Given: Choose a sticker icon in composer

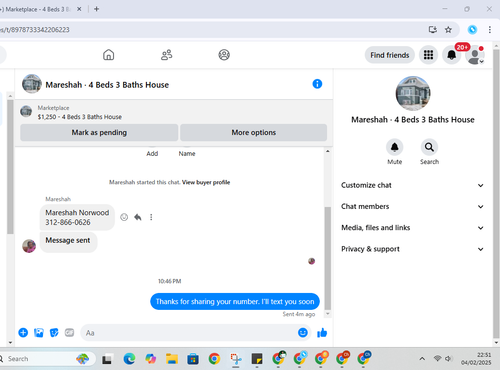Looking at the screenshot, I should coord(54,333).
